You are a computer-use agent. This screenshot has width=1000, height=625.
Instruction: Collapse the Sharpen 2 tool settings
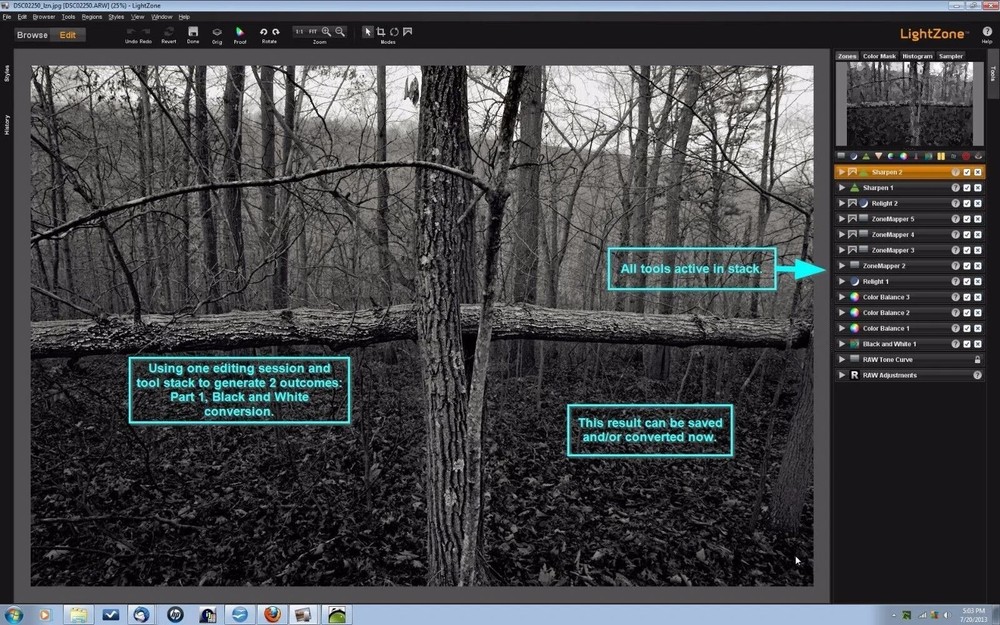pyautogui.click(x=841, y=171)
